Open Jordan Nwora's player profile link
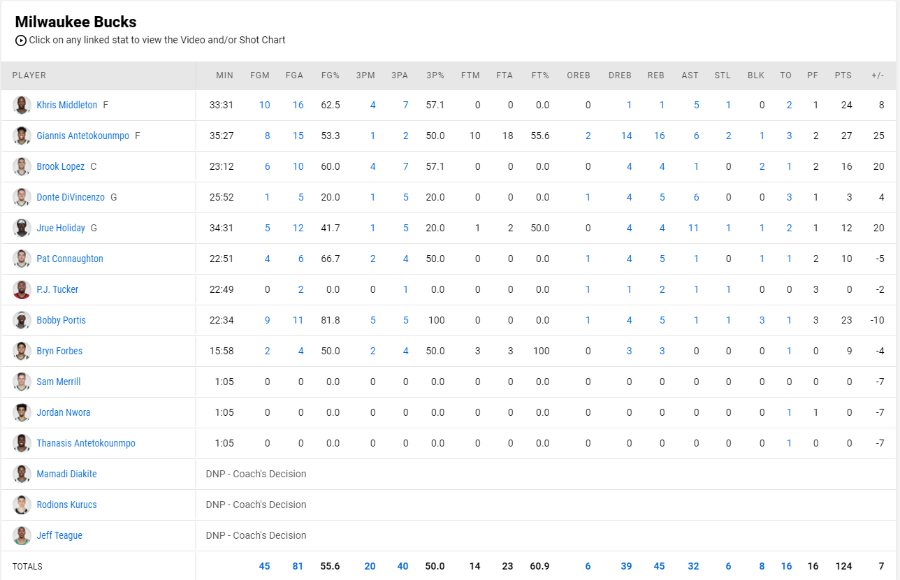Viewport: 900px width, 580px height. click(x=64, y=412)
